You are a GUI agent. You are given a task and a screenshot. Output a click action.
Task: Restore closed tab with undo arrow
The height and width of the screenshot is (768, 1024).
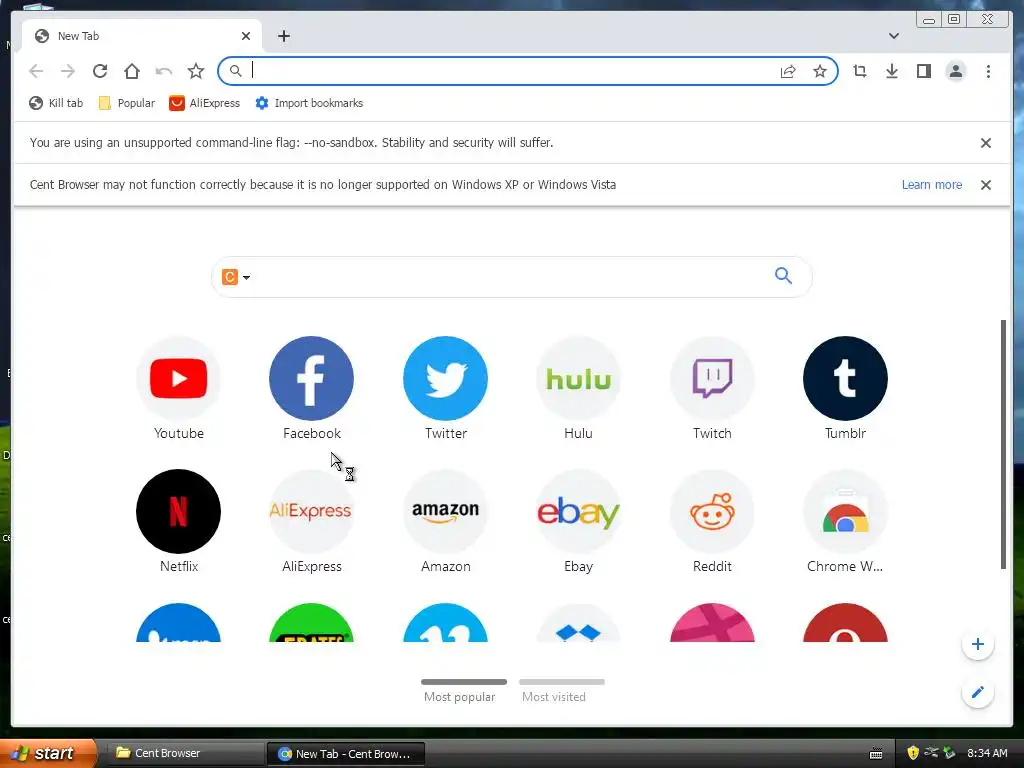[x=164, y=71]
